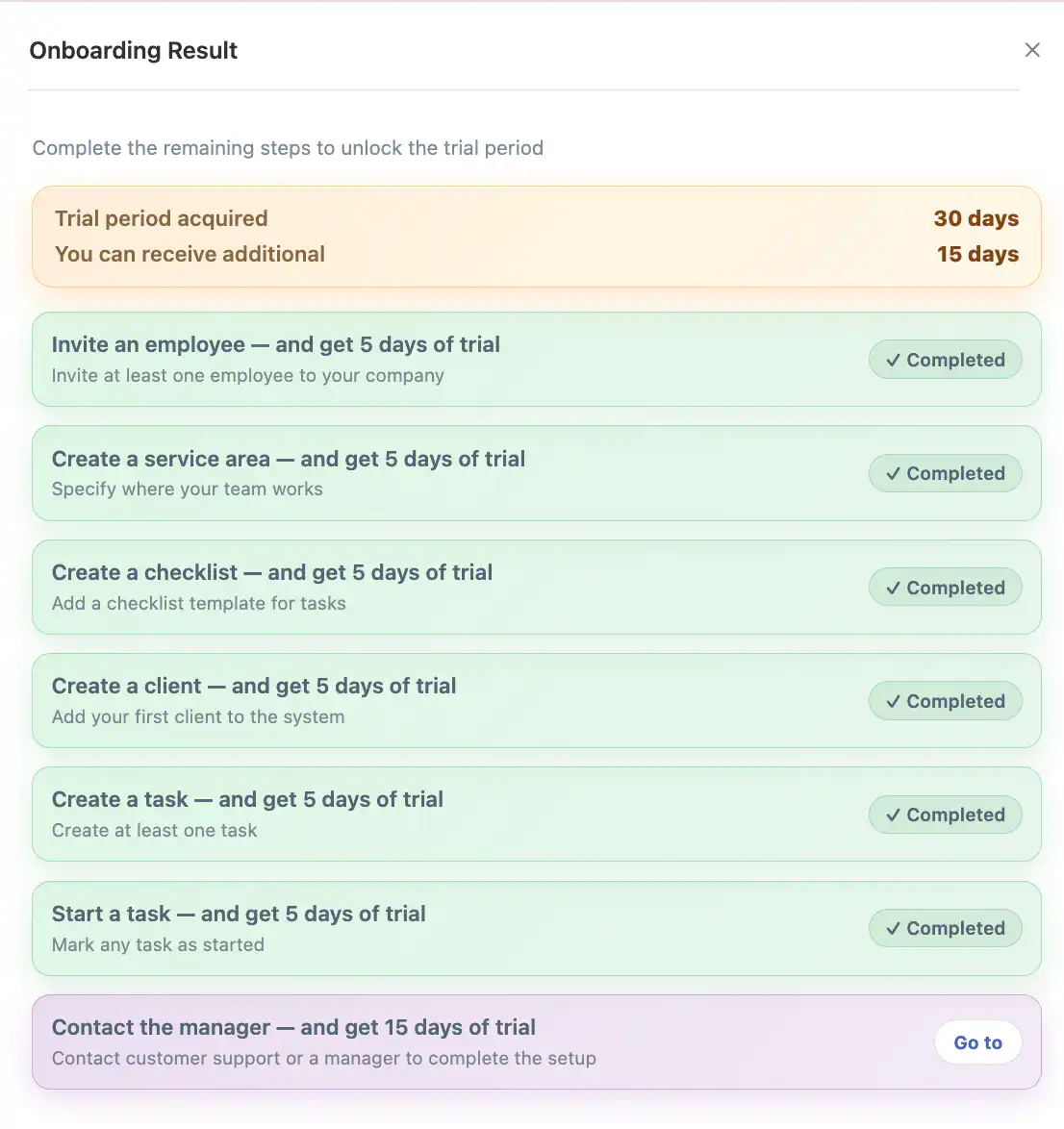Expand the Trial period acquired banner
The image size is (1064, 1129).
click(536, 237)
